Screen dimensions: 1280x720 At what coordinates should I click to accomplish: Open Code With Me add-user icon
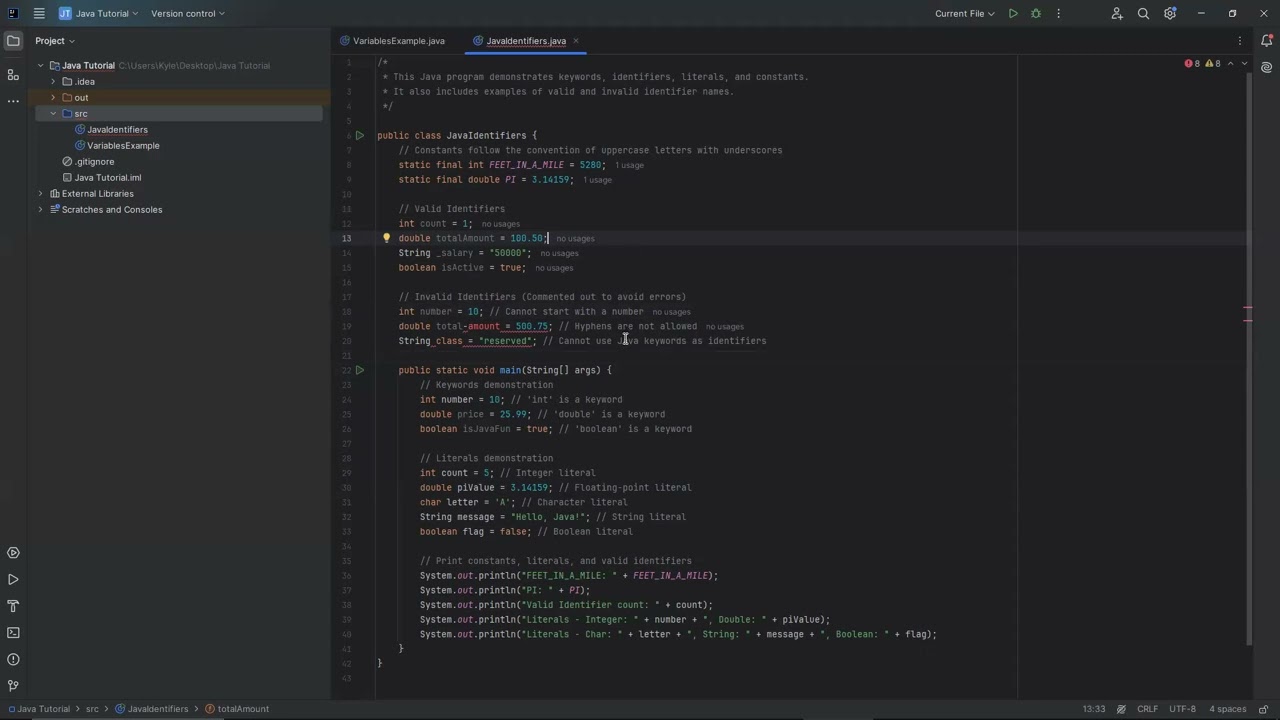click(x=1117, y=14)
